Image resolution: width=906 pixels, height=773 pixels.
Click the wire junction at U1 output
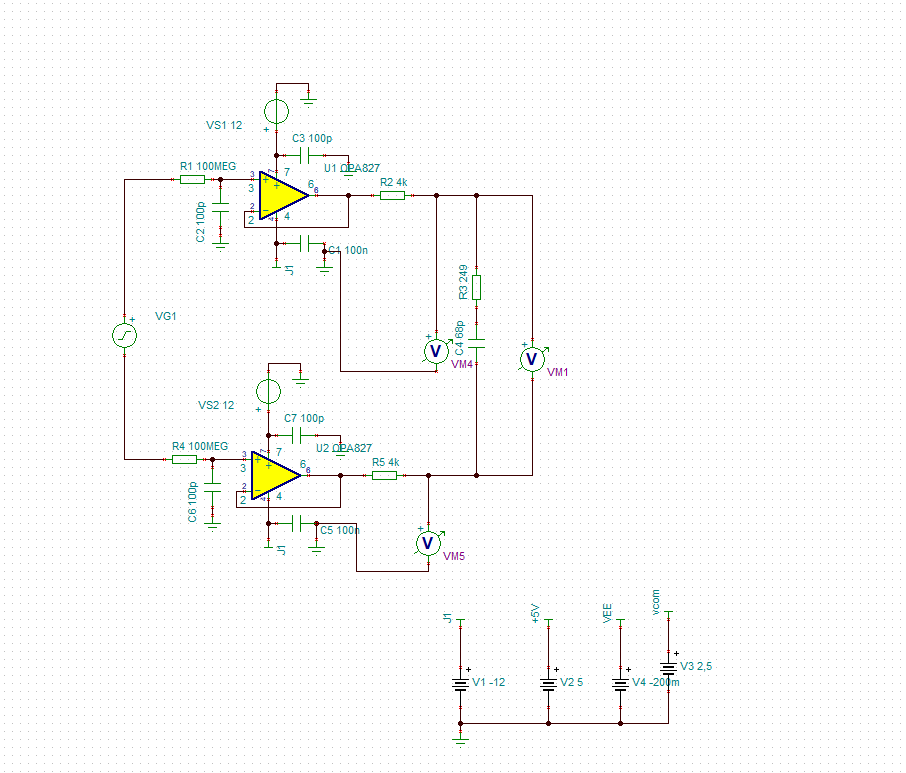348,195
